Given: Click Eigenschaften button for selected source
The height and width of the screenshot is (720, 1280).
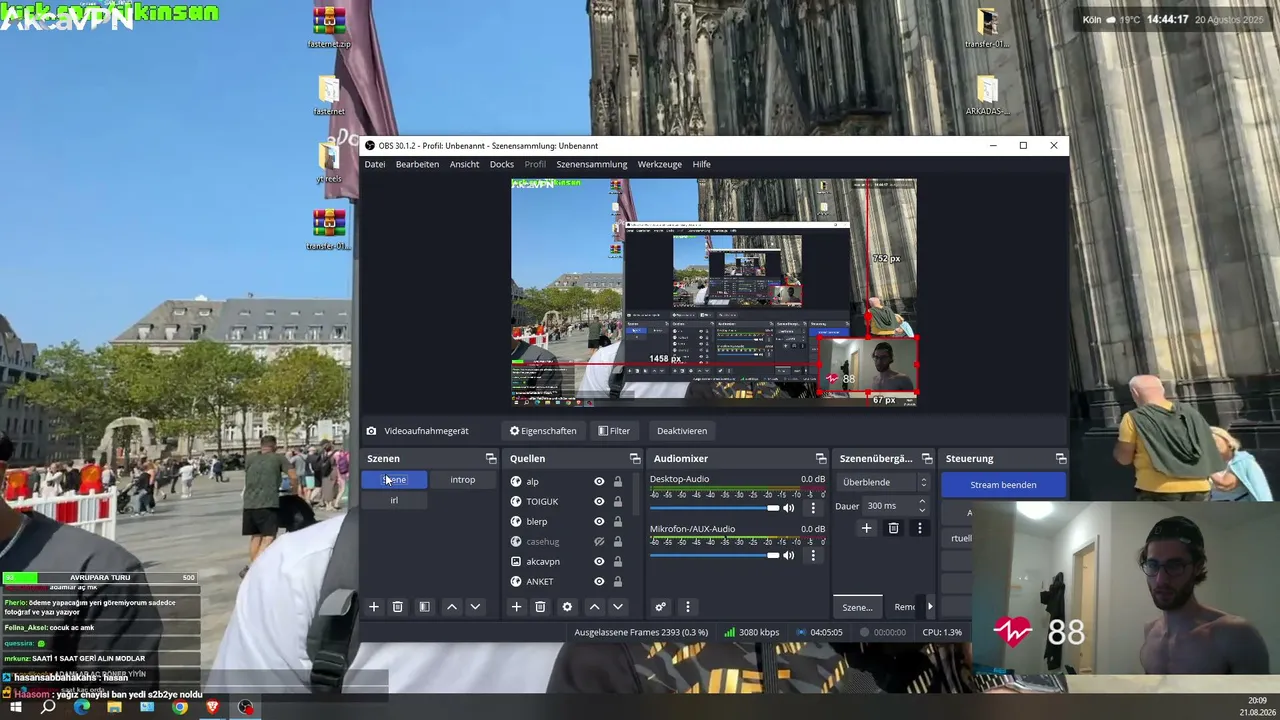Looking at the screenshot, I should click(x=543, y=431).
